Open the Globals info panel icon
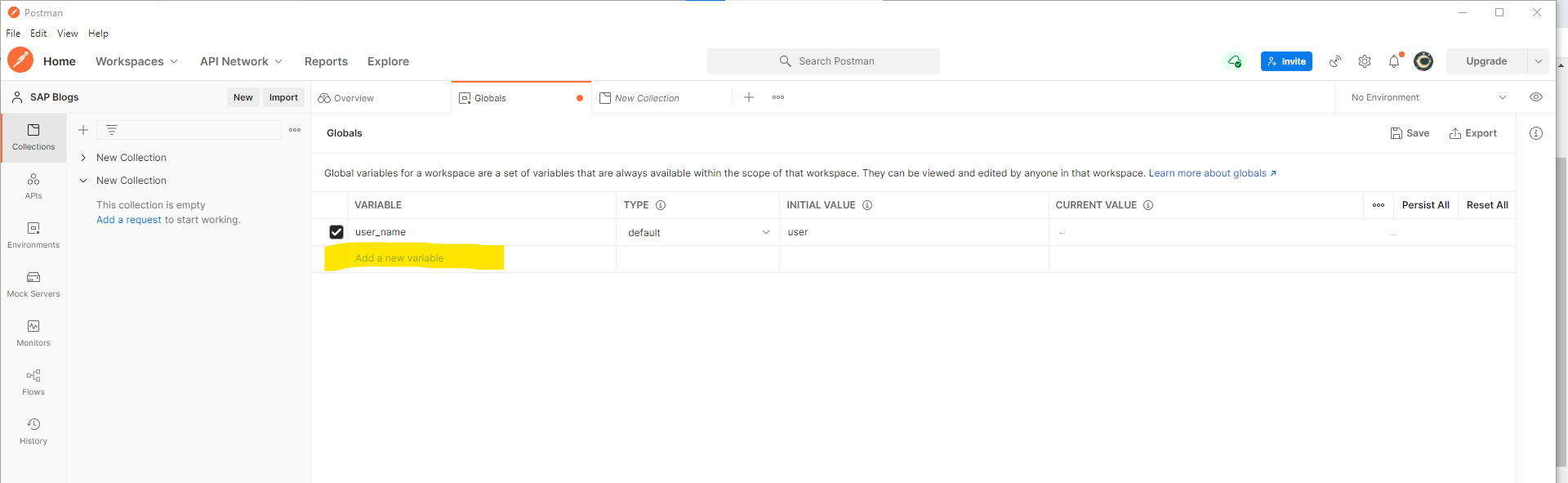 pyautogui.click(x=1536, y=133)
